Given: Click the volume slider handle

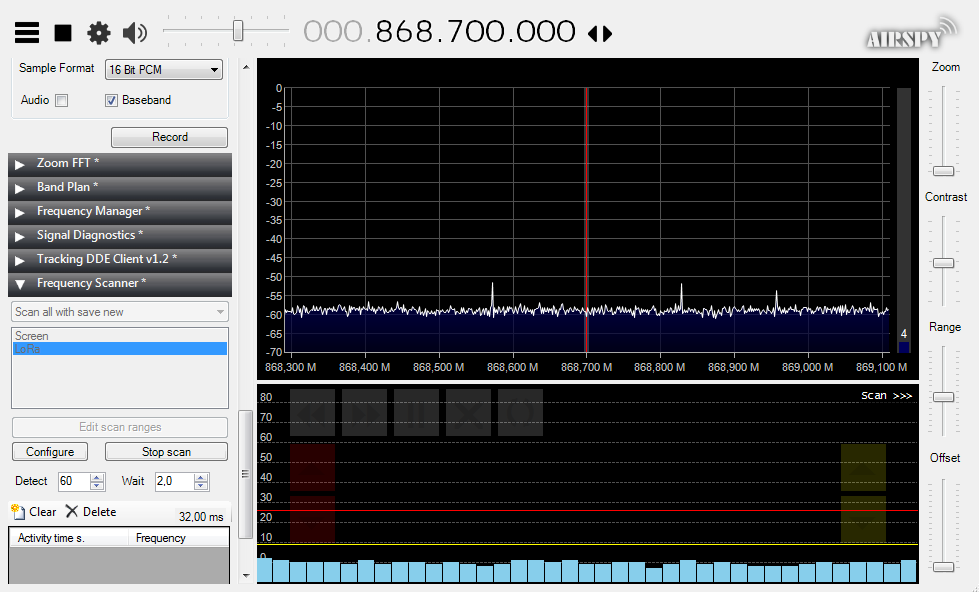Looking at the screenshot, I should coord(238,30).
